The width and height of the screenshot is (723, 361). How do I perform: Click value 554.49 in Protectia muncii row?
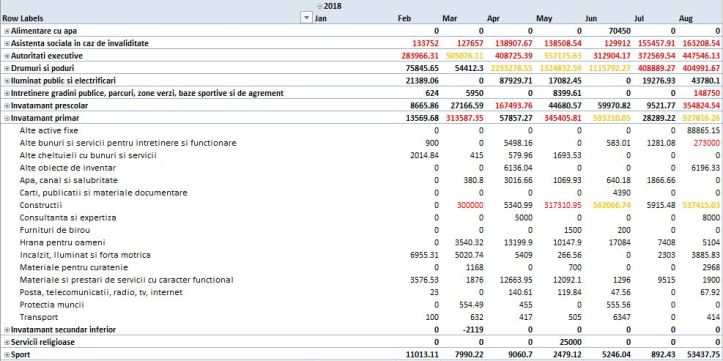click(471, 305)
